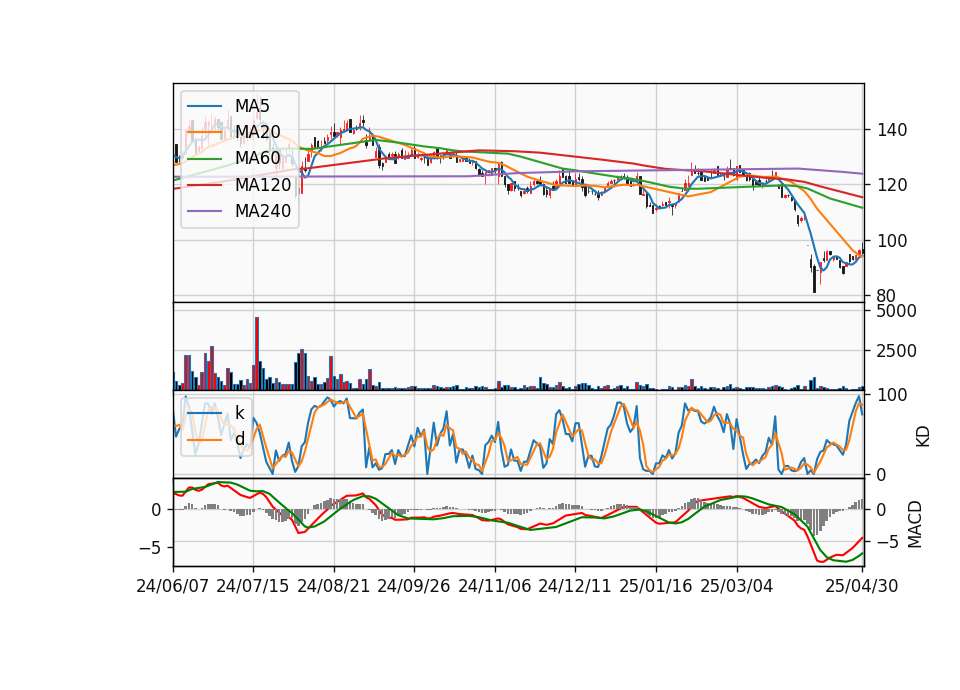Click the 2500 volume axis label
The height and width of the screenshot is (690, 960).
[897, 351]
